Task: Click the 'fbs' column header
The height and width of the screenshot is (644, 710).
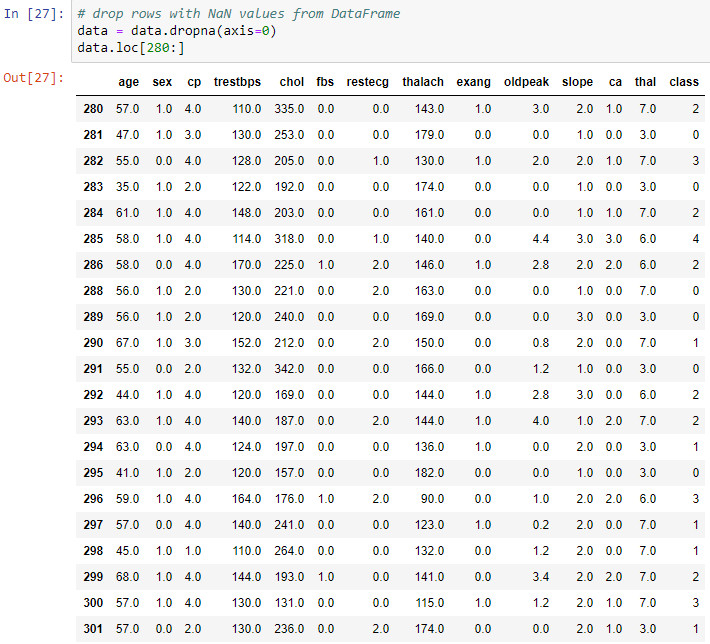Action: click(x=325, y=82)
